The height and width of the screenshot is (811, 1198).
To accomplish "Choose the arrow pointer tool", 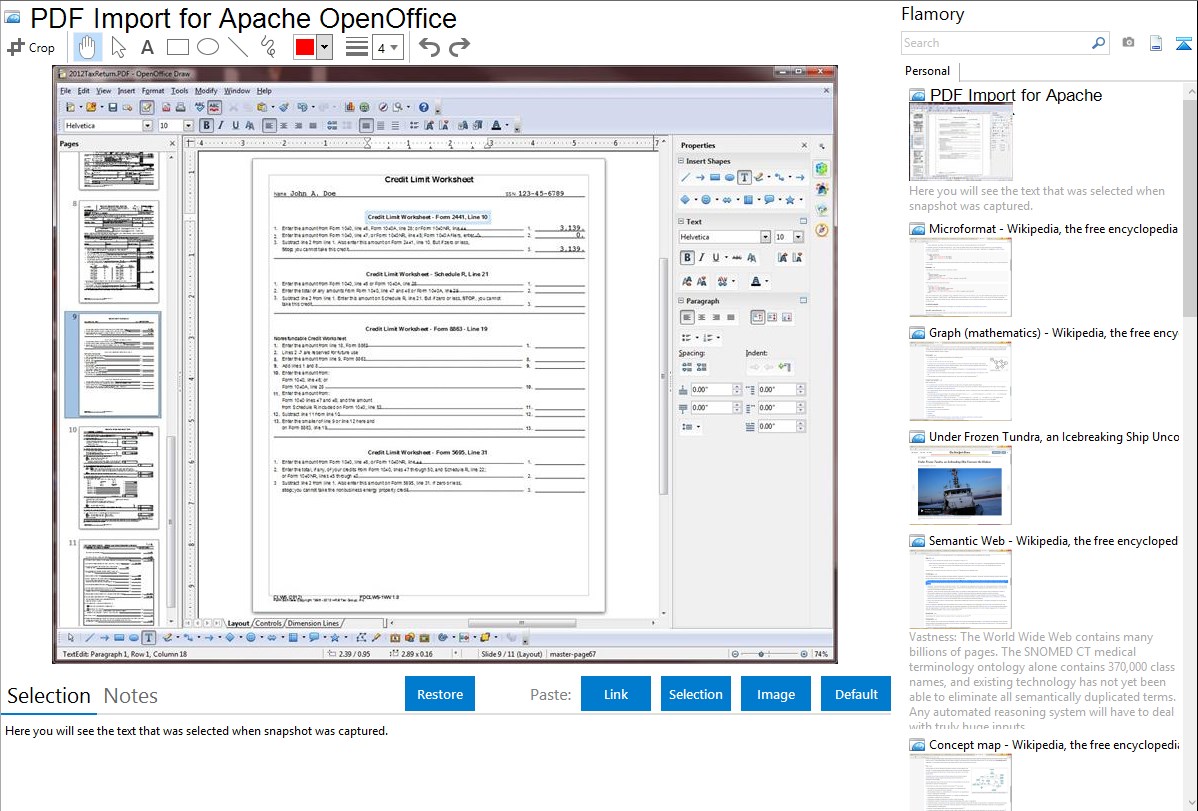I will (118, 47).
